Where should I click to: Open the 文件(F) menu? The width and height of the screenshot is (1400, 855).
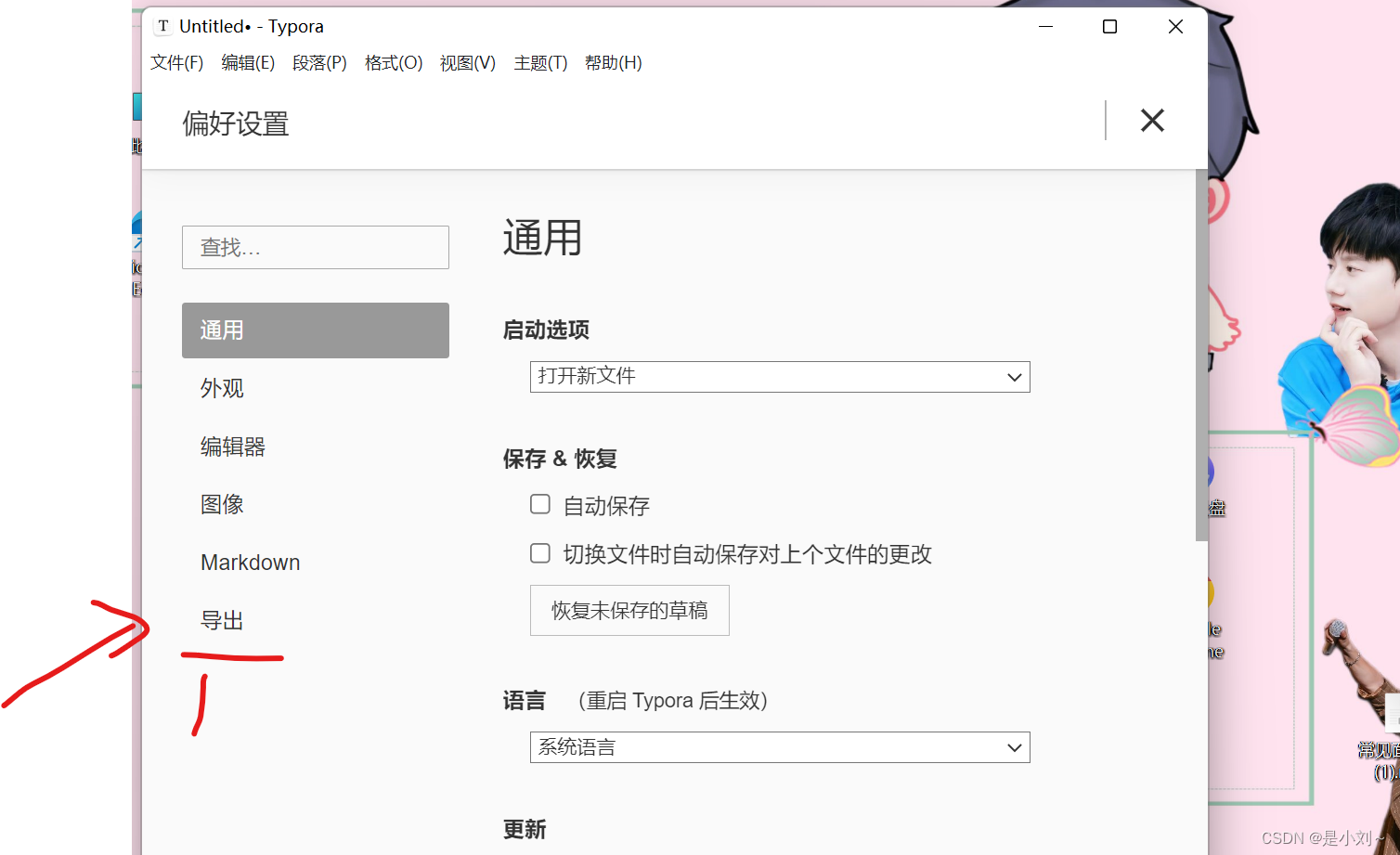176,62
